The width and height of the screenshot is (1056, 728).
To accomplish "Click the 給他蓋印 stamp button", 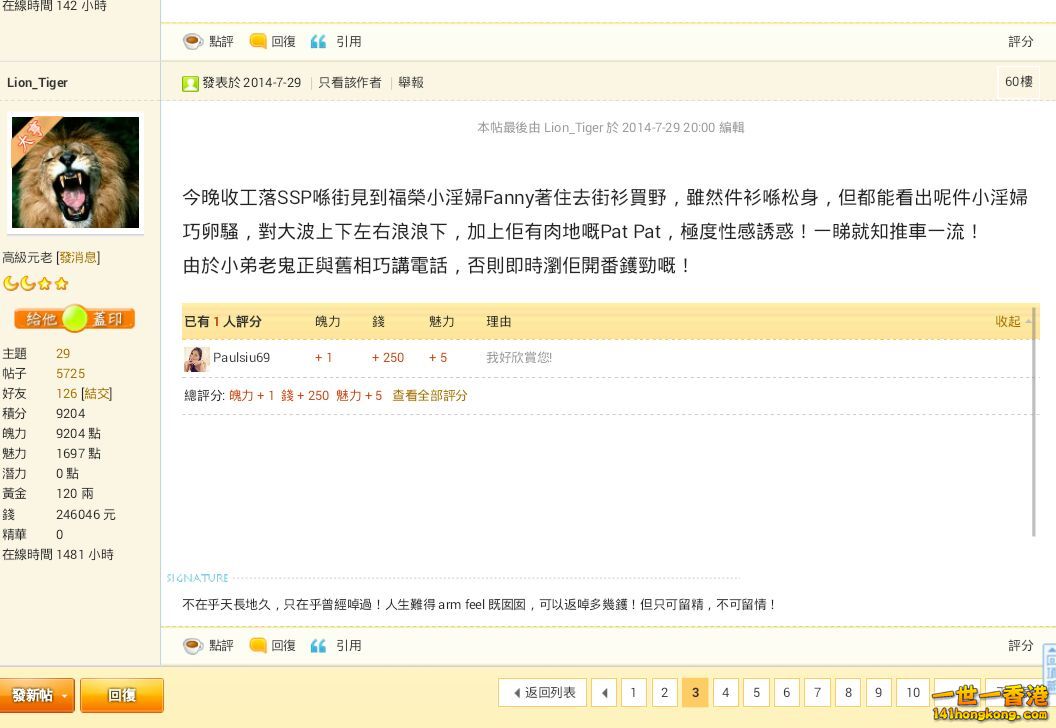I will pos(75,319).
